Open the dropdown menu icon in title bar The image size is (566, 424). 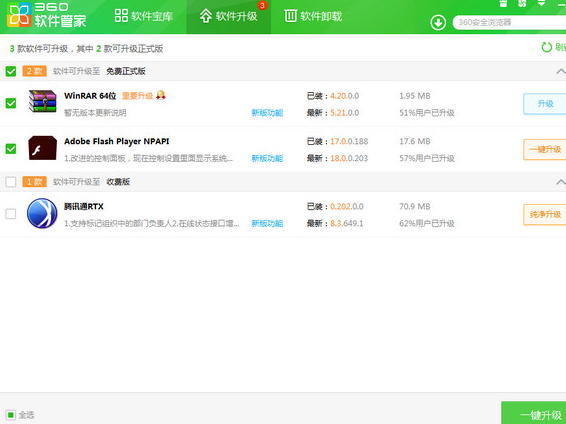tap(541, 4)
